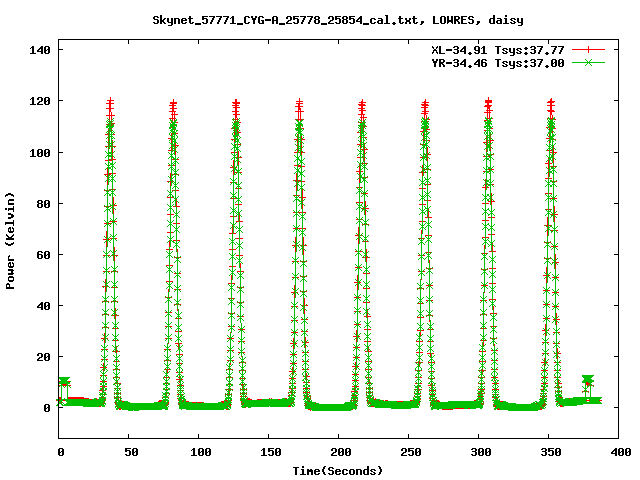The image size is (640, 480).
Task: Click the plot title "Skynet_57771_CYG-A_25778_25854_cal.txt, LOWRES, daisy"
Action: pyautogui.click(x=338, y=20)
